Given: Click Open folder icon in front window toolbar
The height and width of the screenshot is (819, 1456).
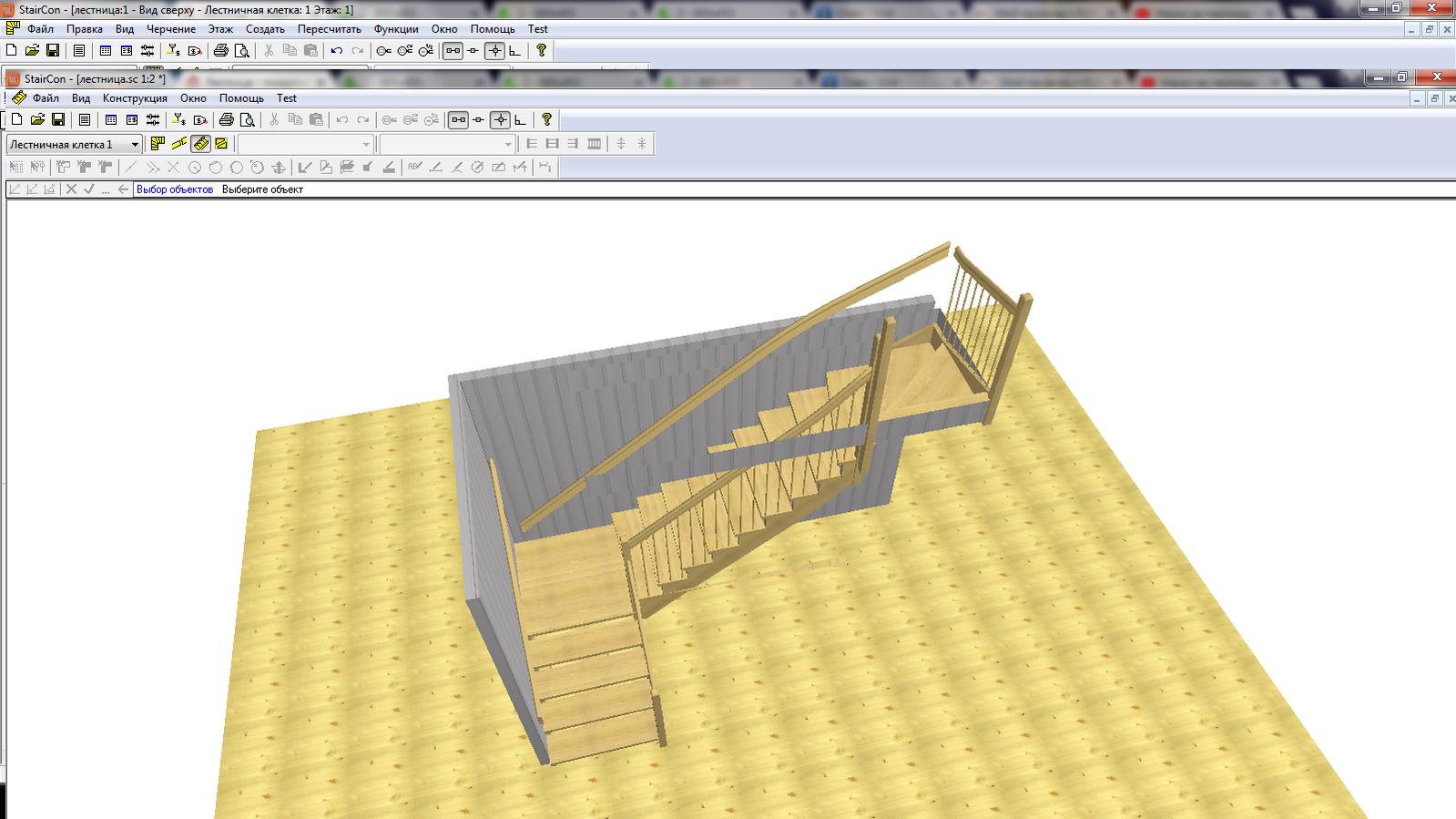Looking at the screenshot, I should tap(37, 119).
